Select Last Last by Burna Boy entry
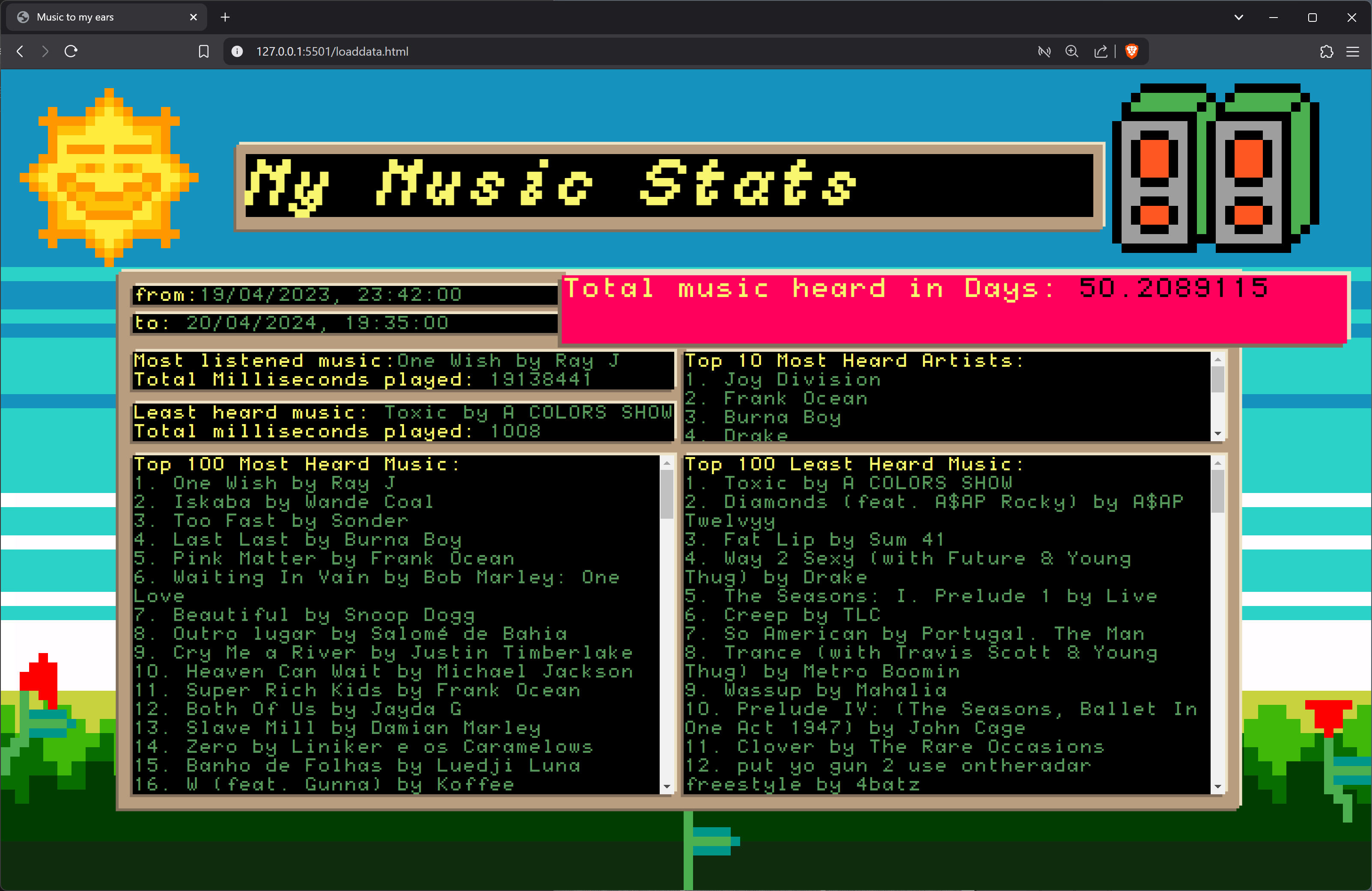Screen dimensions: 1372x891 (x=298, y=540)
